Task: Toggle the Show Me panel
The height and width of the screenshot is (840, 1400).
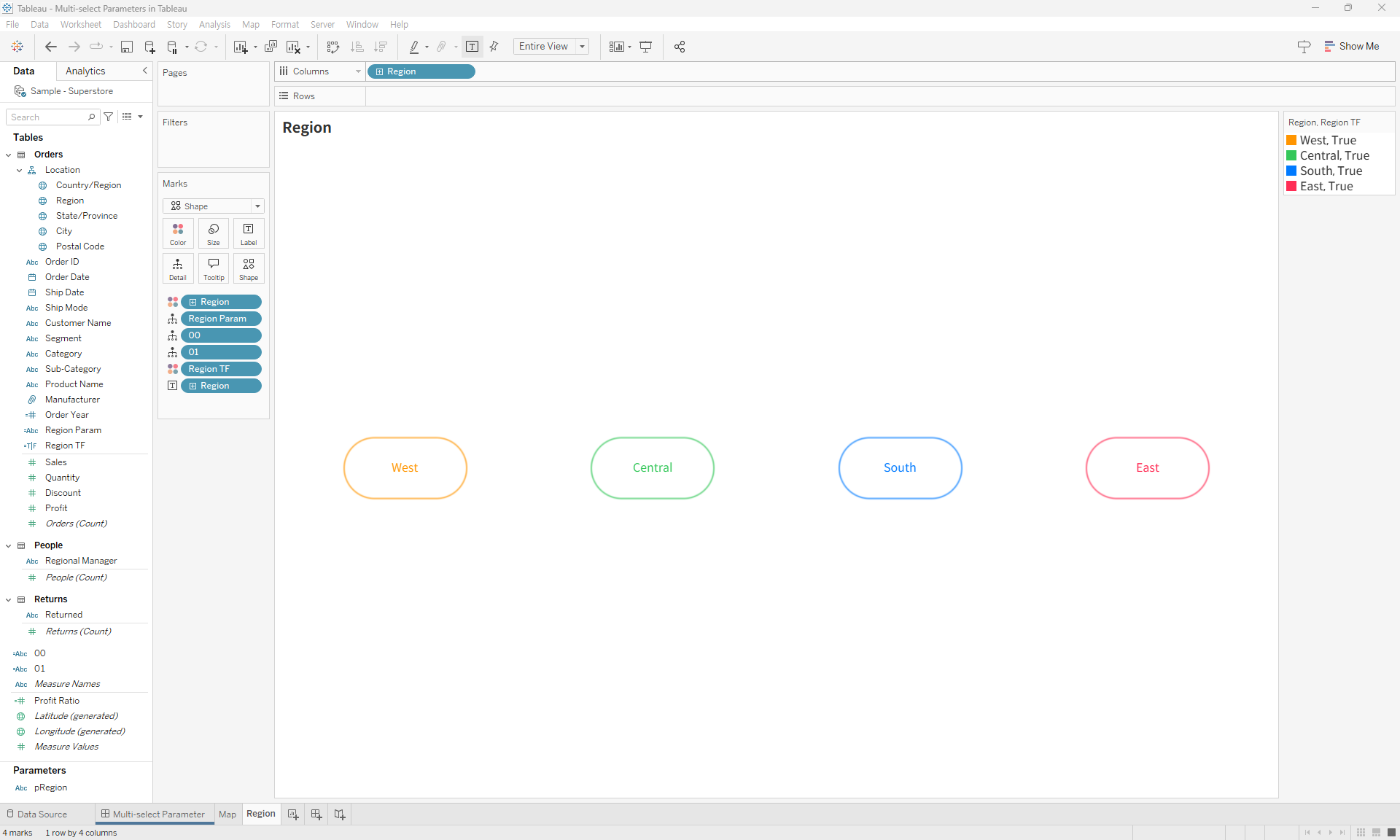Action: 1351,47
